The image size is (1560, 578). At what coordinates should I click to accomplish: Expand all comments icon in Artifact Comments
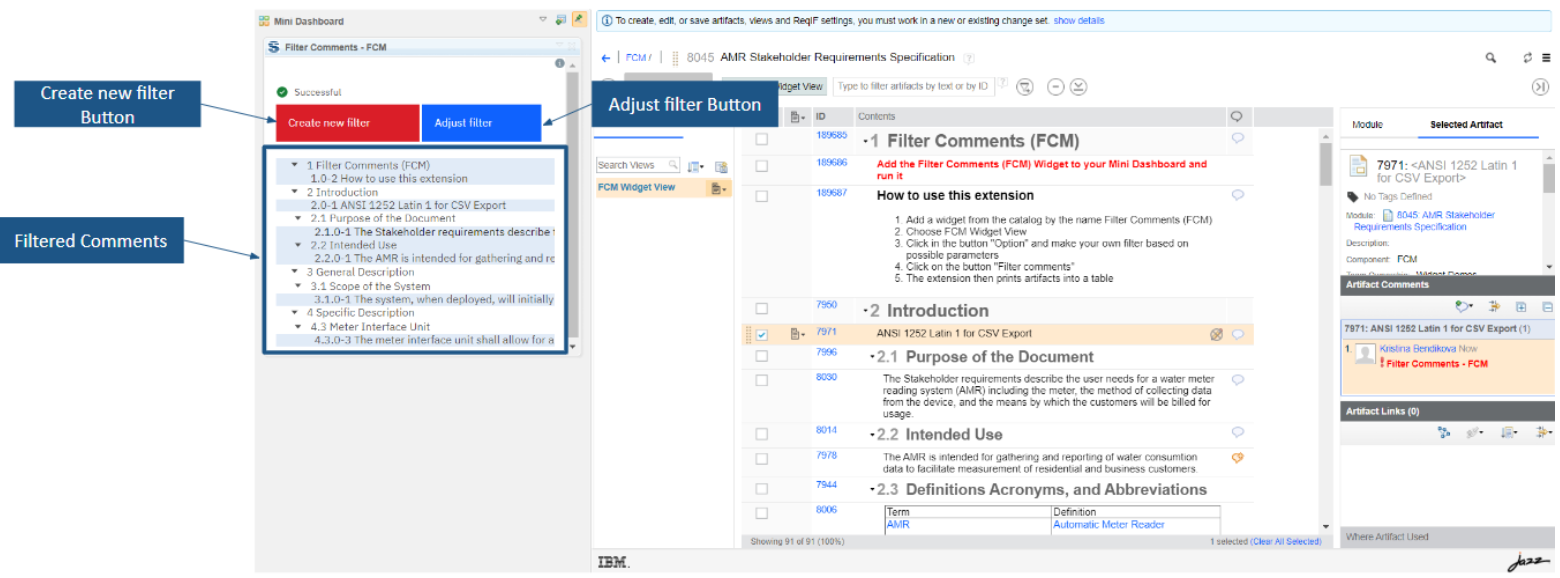1521,308
